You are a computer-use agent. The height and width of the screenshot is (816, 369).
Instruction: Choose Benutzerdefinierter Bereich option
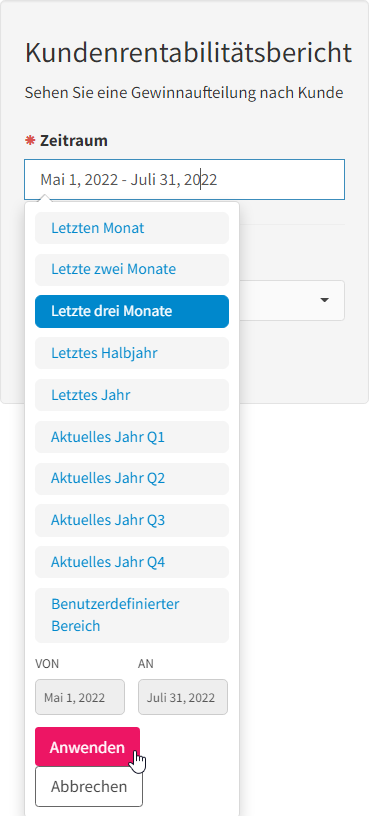click(132, 615)
